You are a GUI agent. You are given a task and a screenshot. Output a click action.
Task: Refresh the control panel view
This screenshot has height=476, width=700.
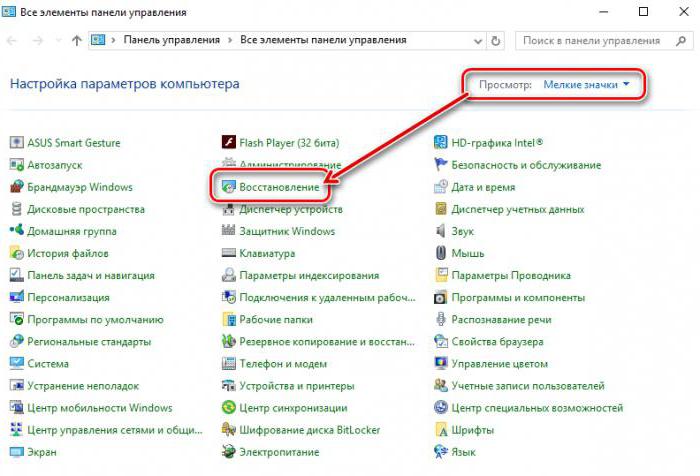(x=496, y=41)
